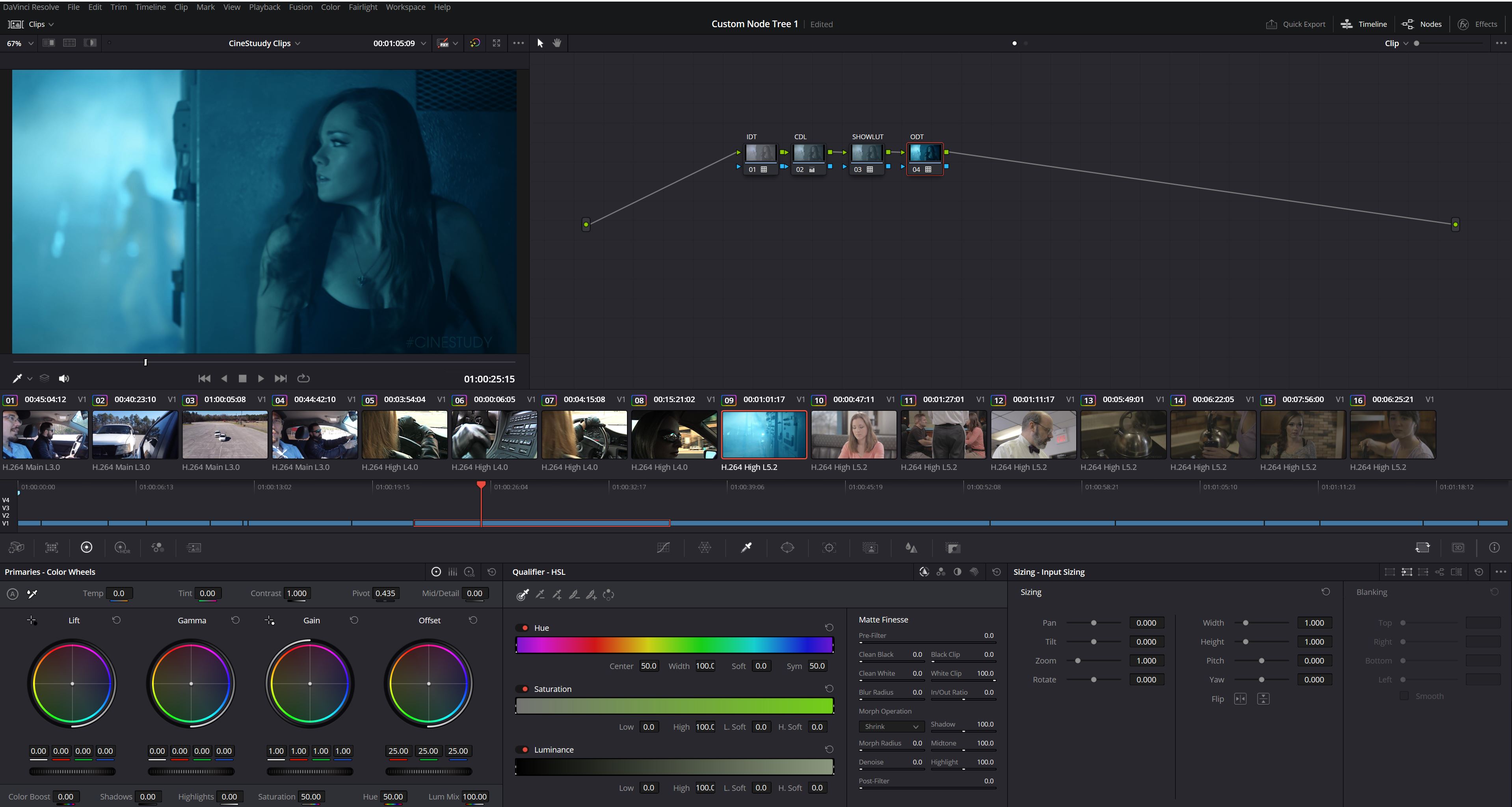The width and height of the screenshot is (1512, 807).
Task: Open the RGB Mixer palette icon
Action: [157, 548]
